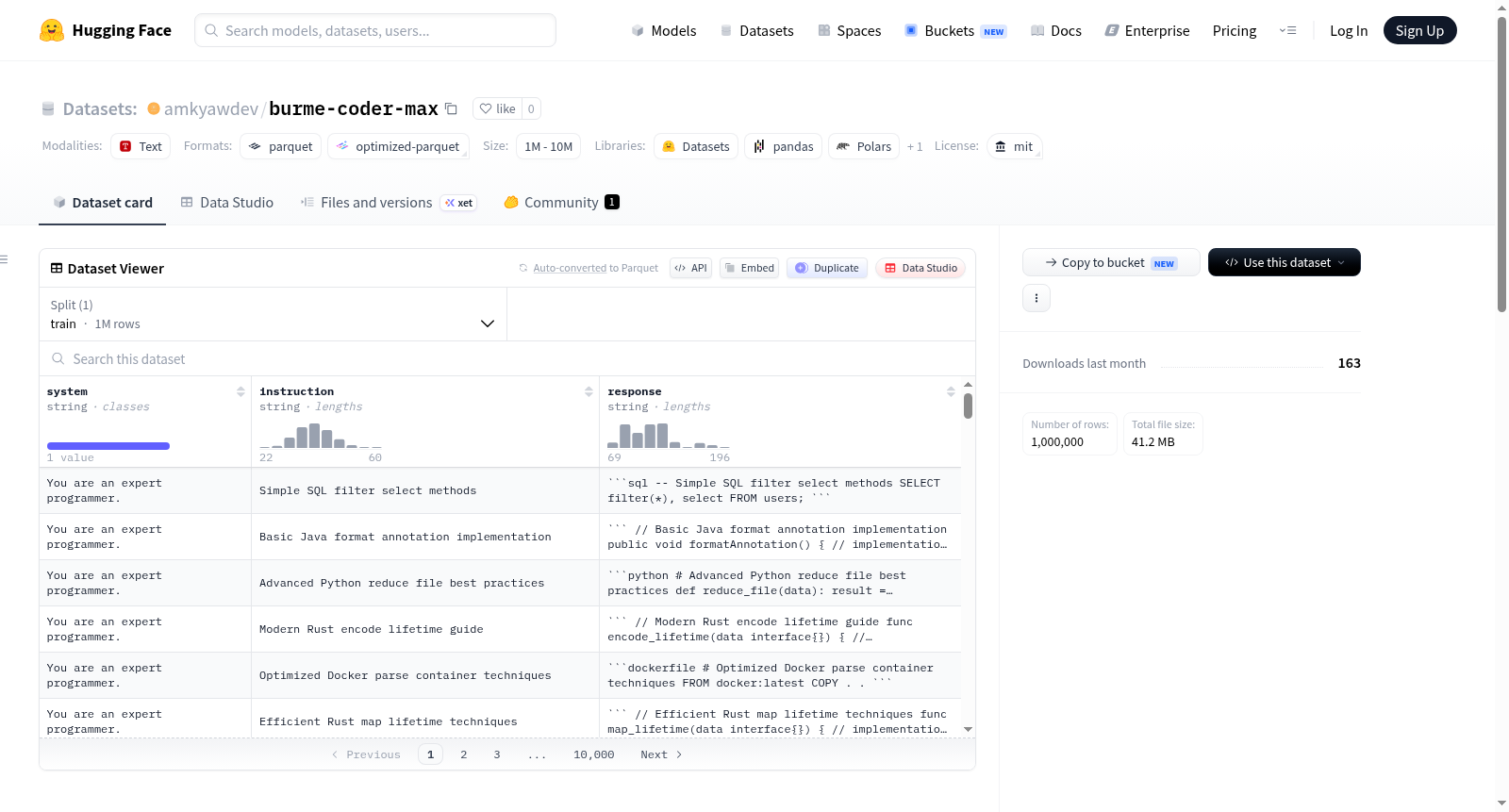The image size is (1509, 812).
Task: Click Copy to bucket button
Action: tap(1111, 262)
